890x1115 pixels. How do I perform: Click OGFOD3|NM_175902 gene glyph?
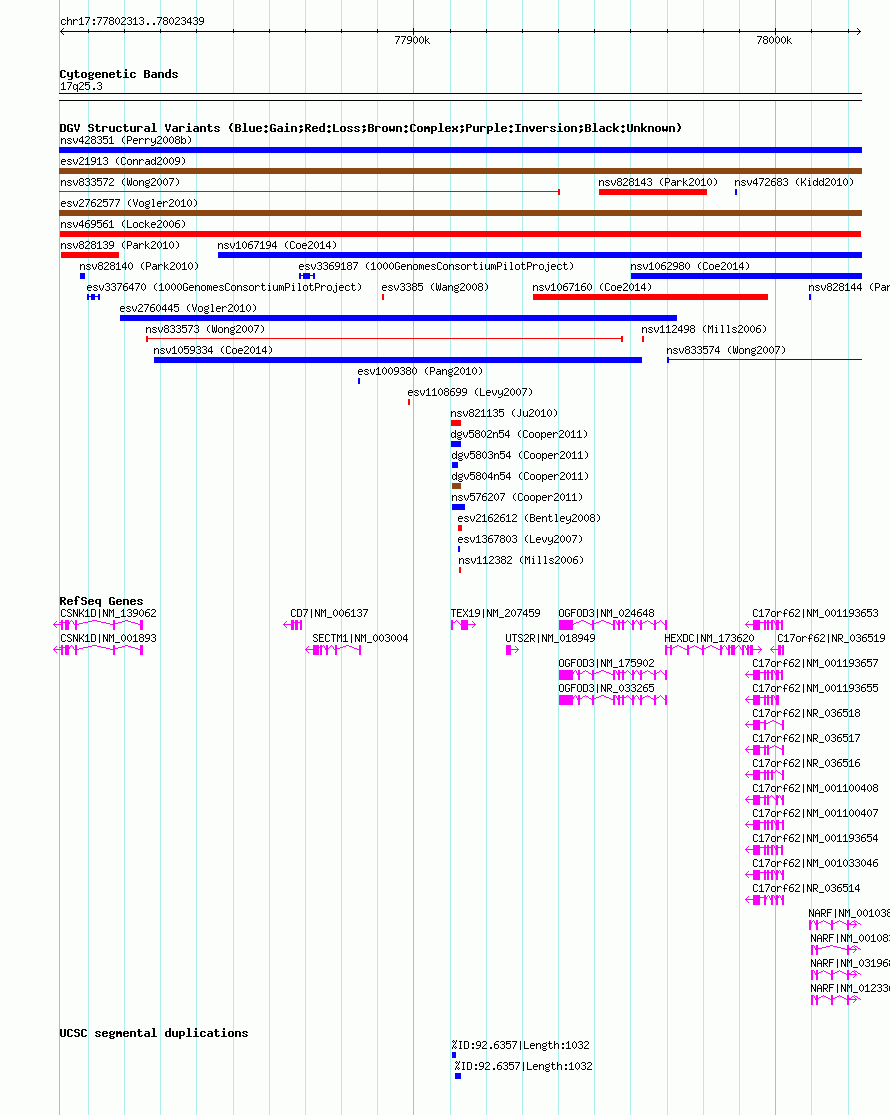613,675
